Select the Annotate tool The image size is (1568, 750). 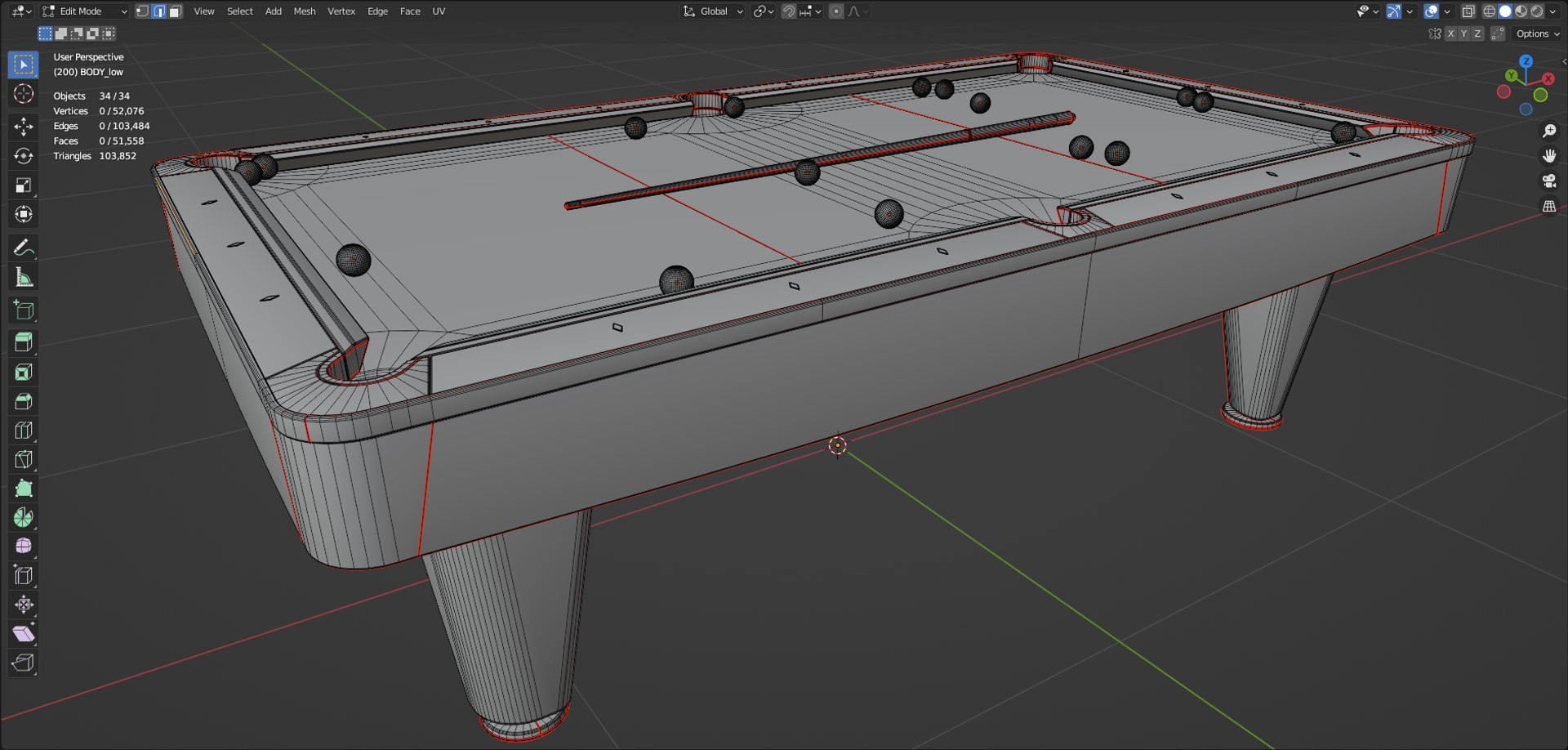point(23,248)
